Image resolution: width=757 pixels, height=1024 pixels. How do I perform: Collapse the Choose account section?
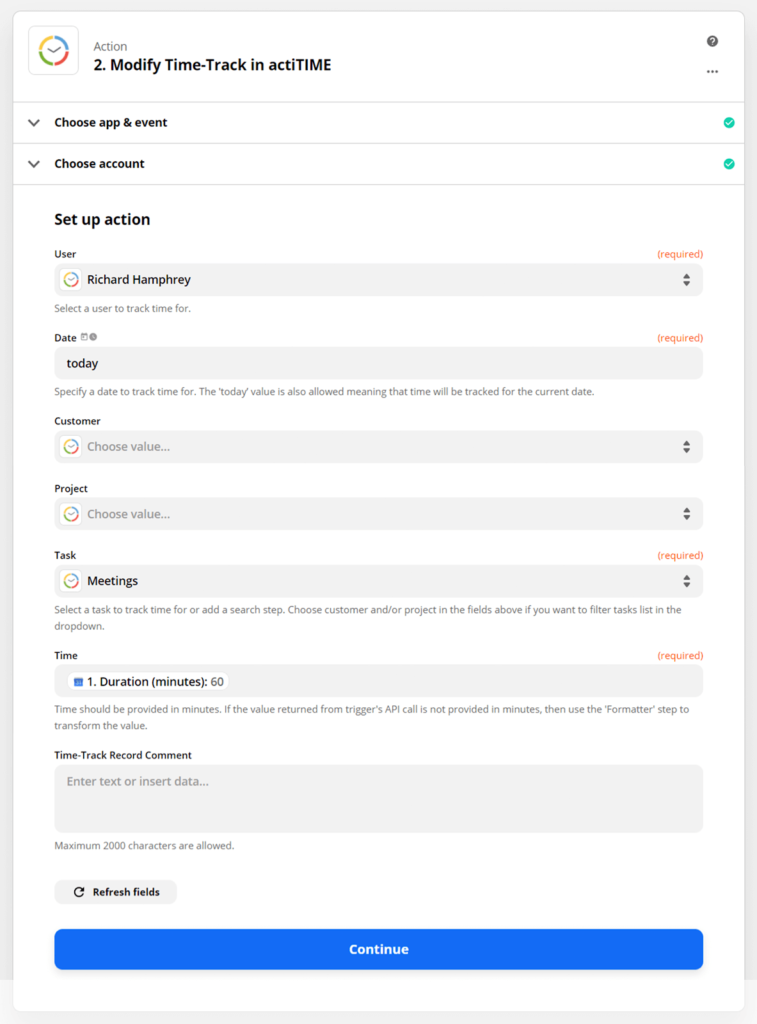(33, 163)
